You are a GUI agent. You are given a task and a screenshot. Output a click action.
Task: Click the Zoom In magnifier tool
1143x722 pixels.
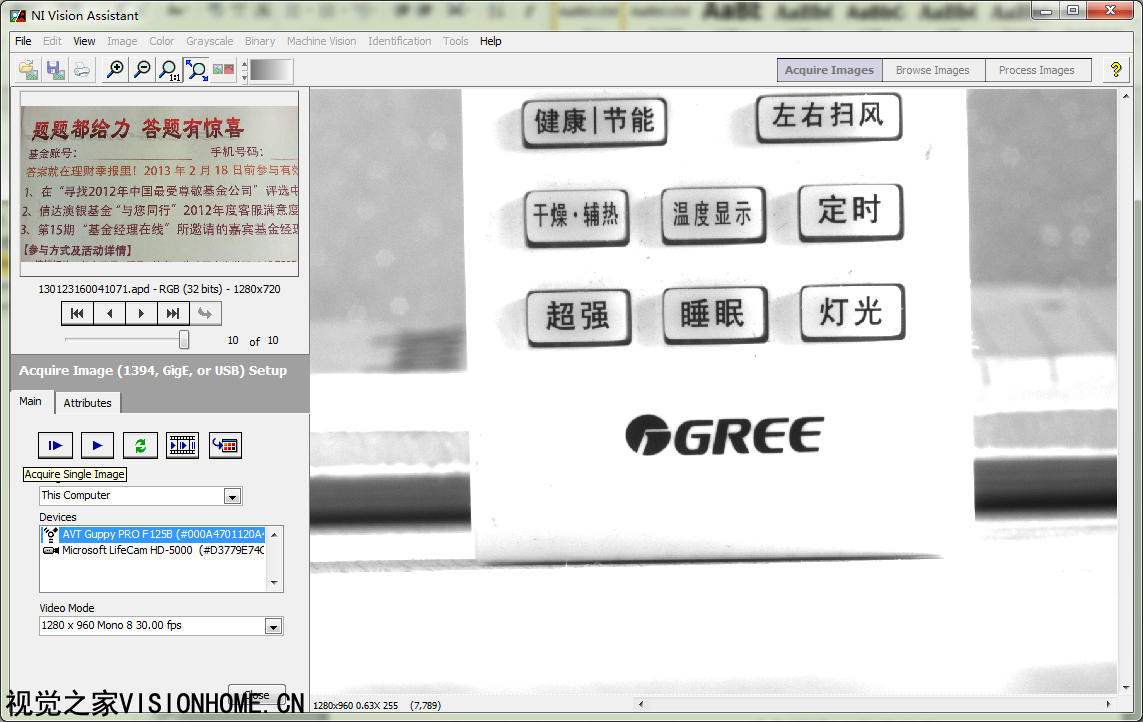click(x=114, y=70)
